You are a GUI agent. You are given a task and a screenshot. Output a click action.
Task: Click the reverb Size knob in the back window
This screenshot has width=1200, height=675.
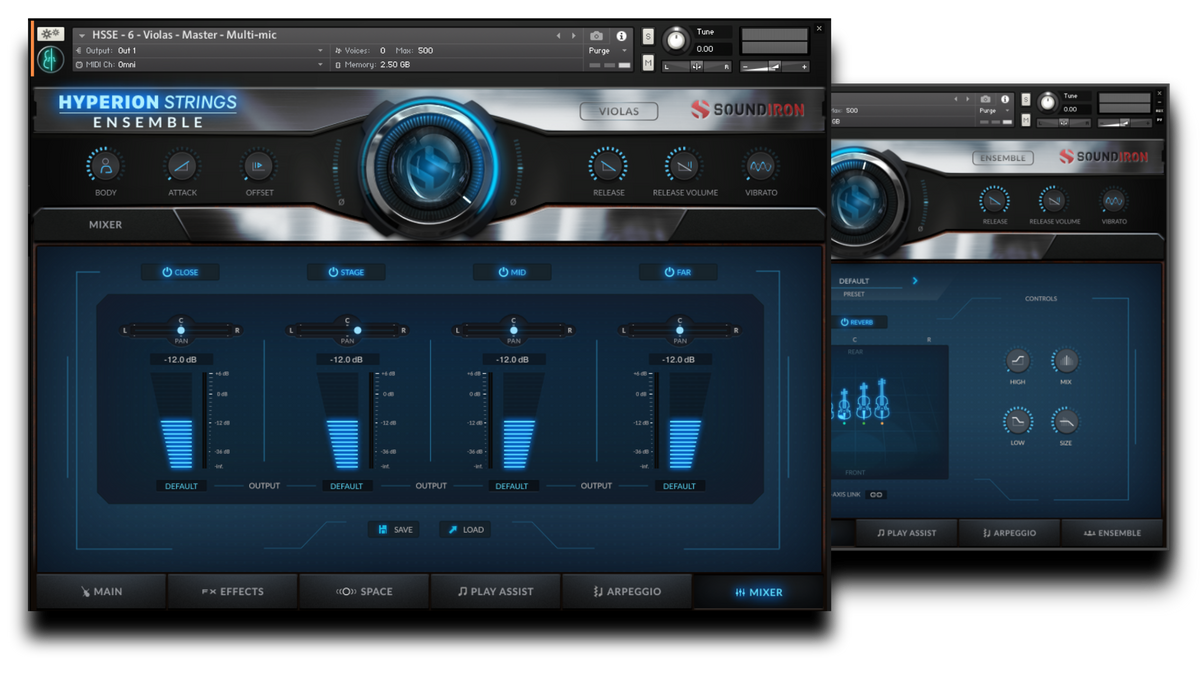pyautogui.click(x=1065, y=421)
